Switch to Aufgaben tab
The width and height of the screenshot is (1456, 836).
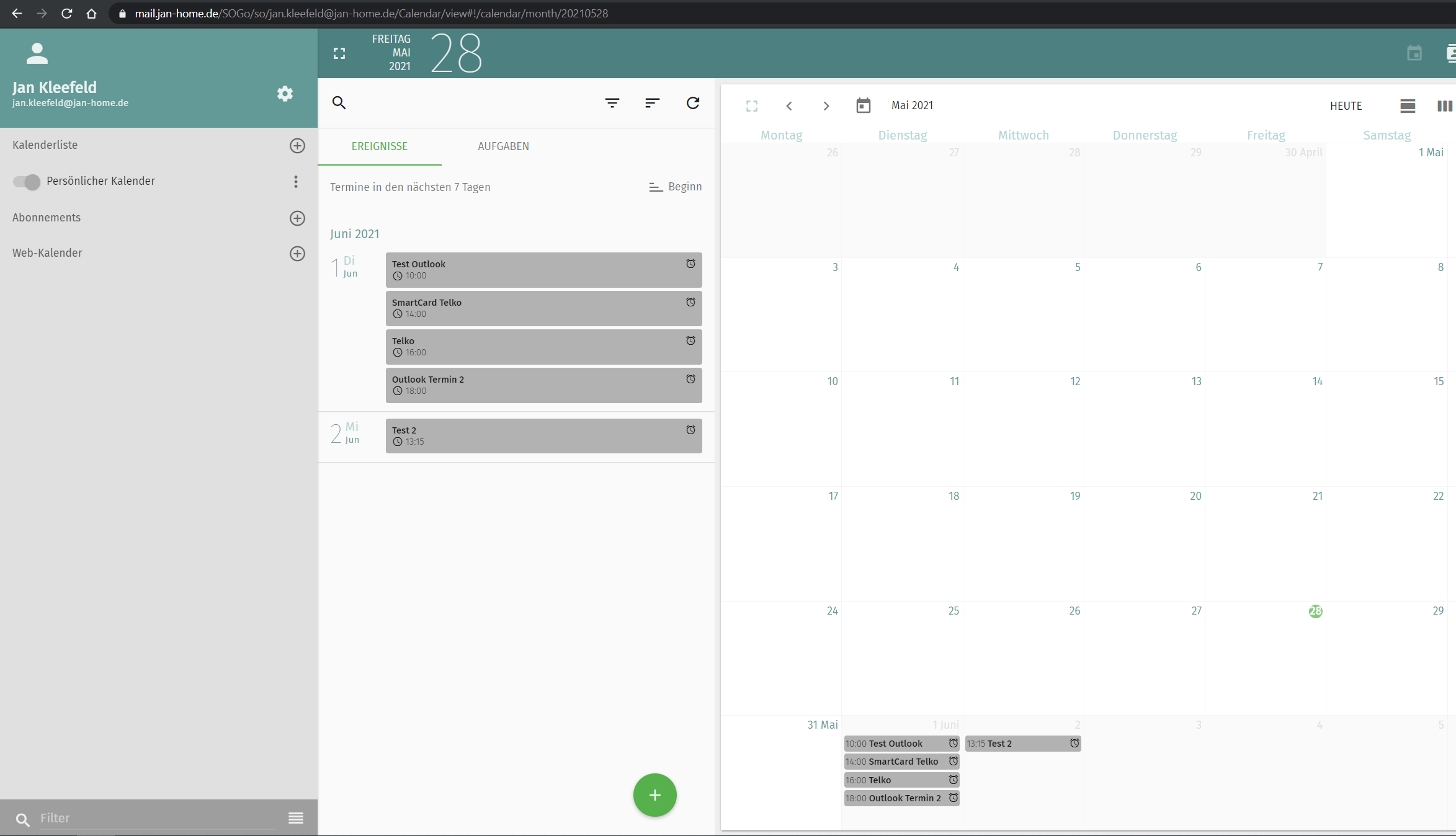(x=503, y=146)
